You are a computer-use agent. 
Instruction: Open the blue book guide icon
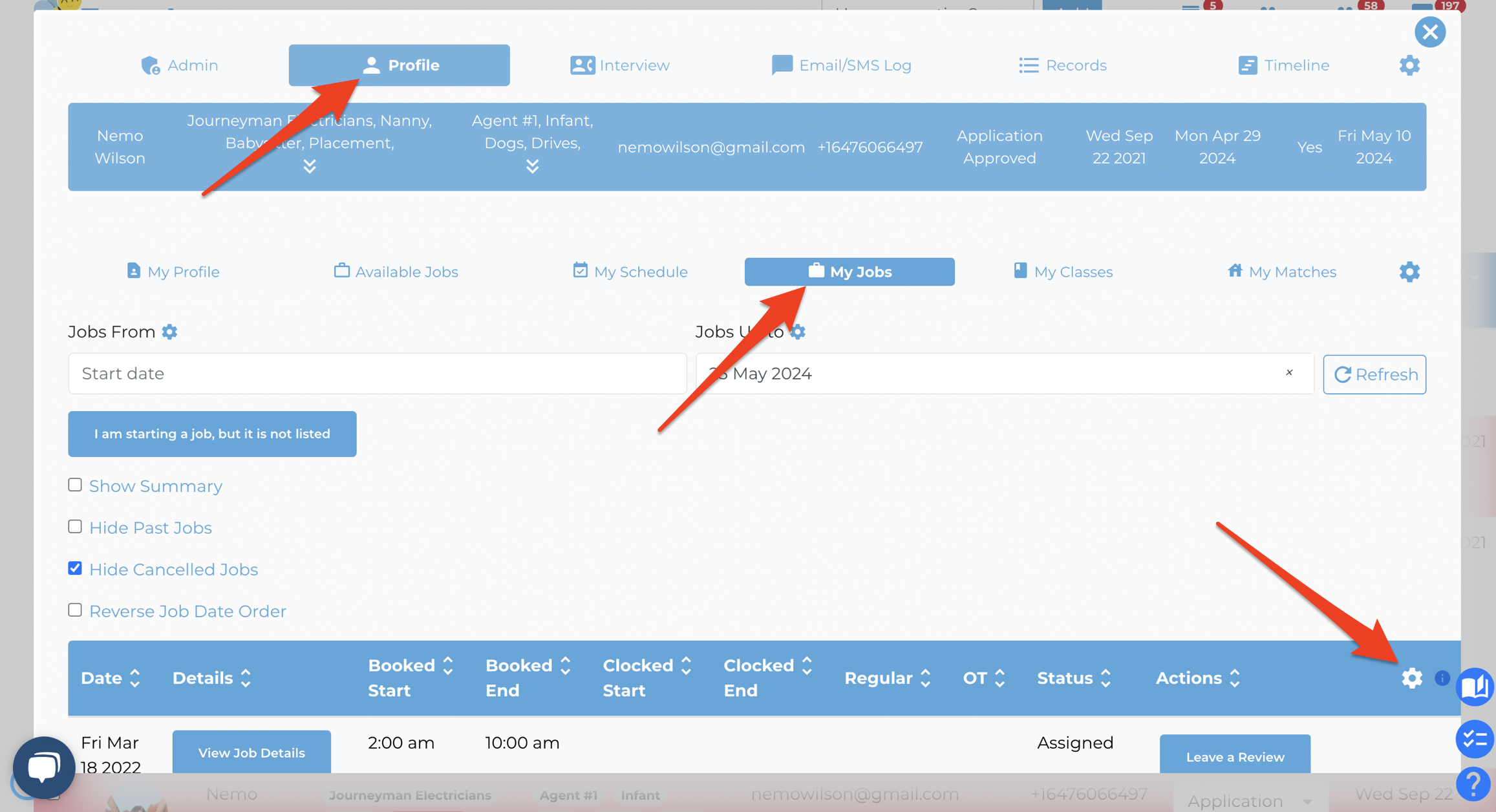click(1475, 687)
